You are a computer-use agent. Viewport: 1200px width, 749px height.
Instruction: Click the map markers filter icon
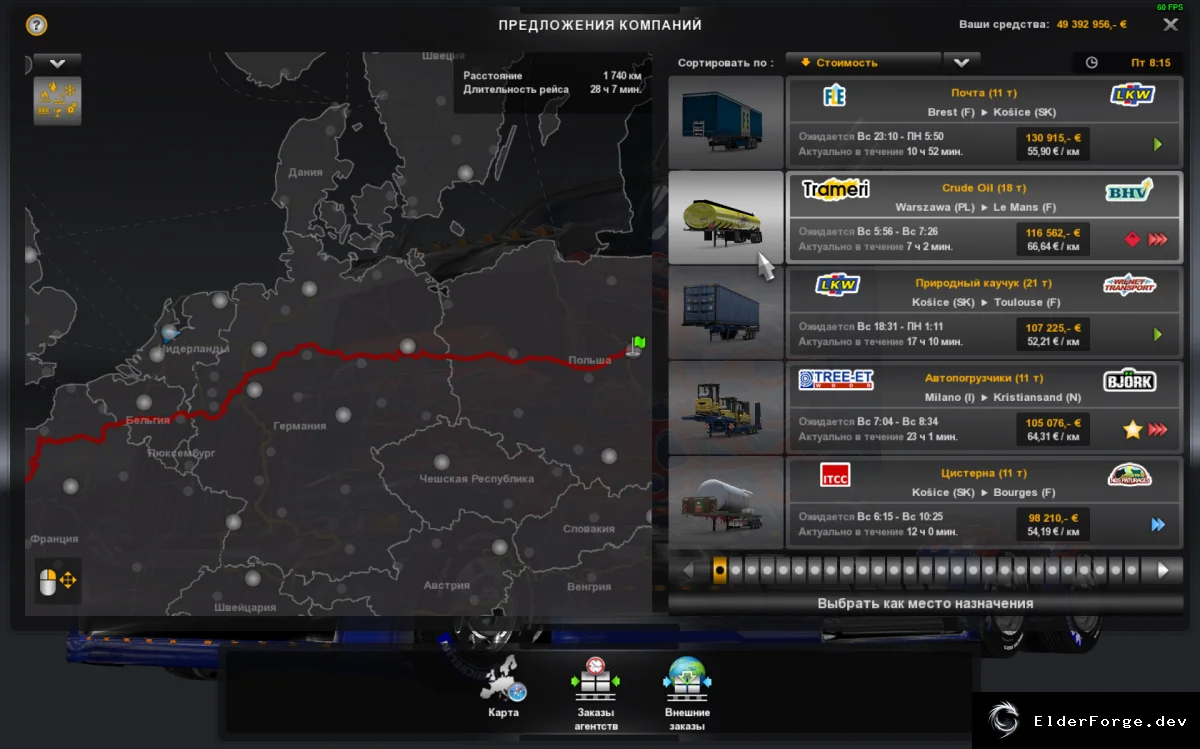[x=58, y=101]
